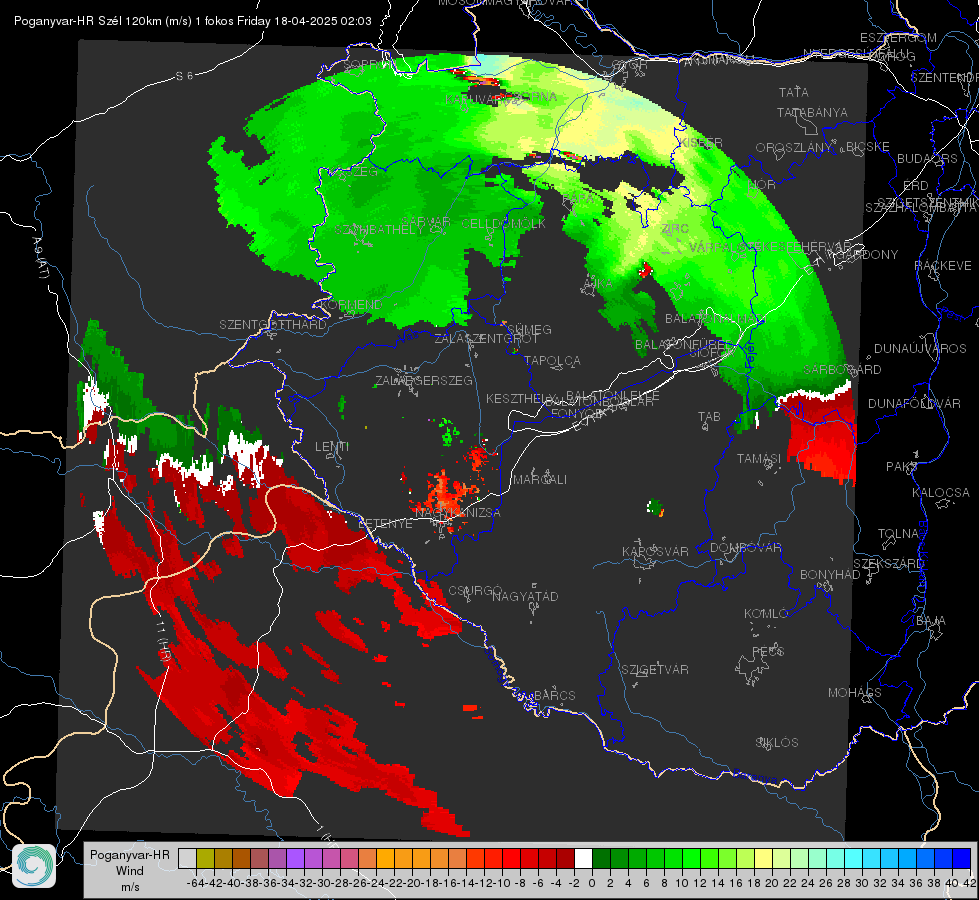Image resolution: width=979 pixels, height=900 pixels.
Task: Select the MARCALI town label
Action: pos(539,480)
